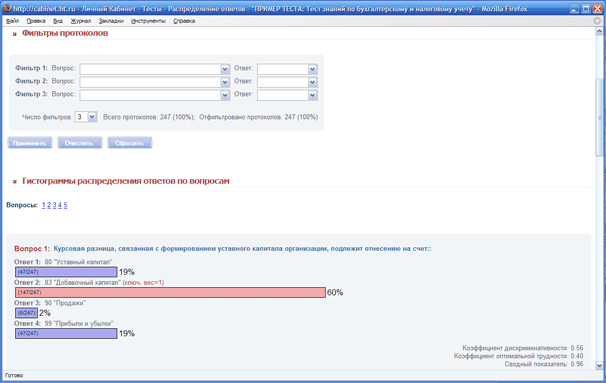Click the '90 "Продажи"' answer text

point(65,303)
